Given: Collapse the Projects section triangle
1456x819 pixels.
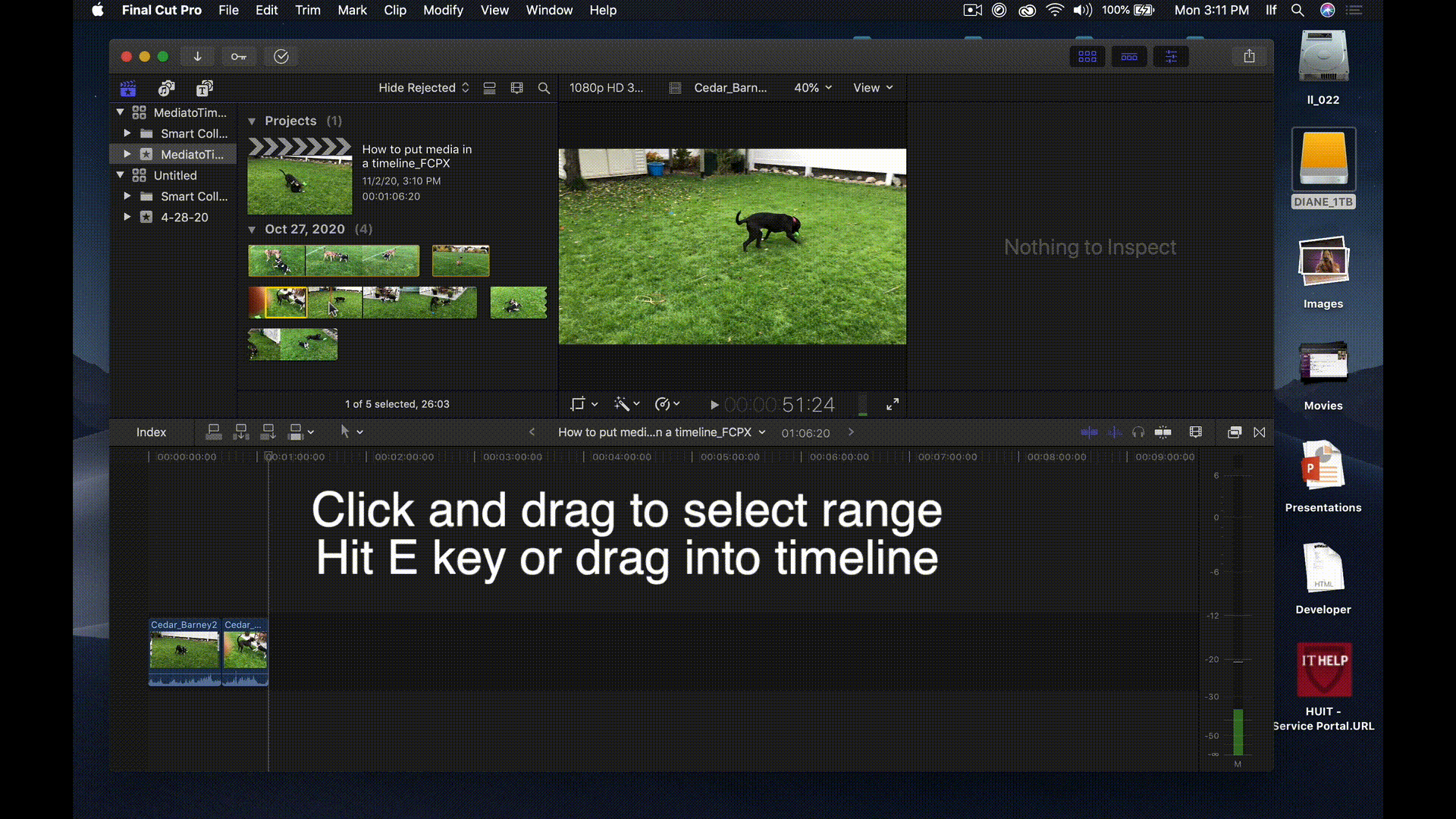Looking at the screenshot, I should coord(252,121).
